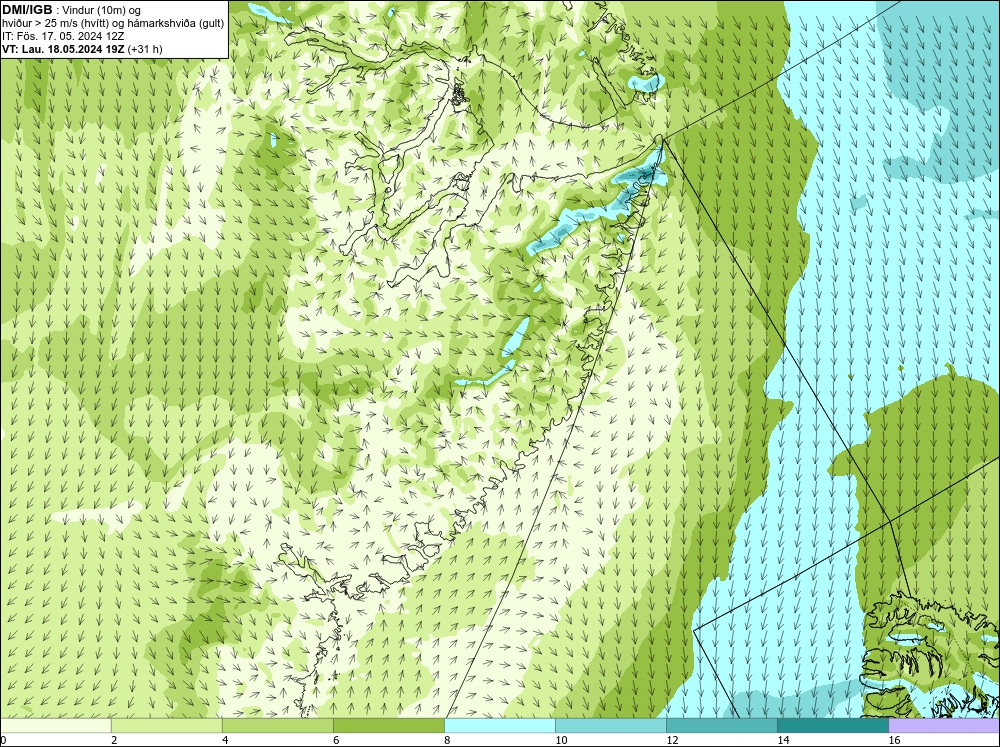
Task: Click the '0' label at the legend start
Action: 3,740
